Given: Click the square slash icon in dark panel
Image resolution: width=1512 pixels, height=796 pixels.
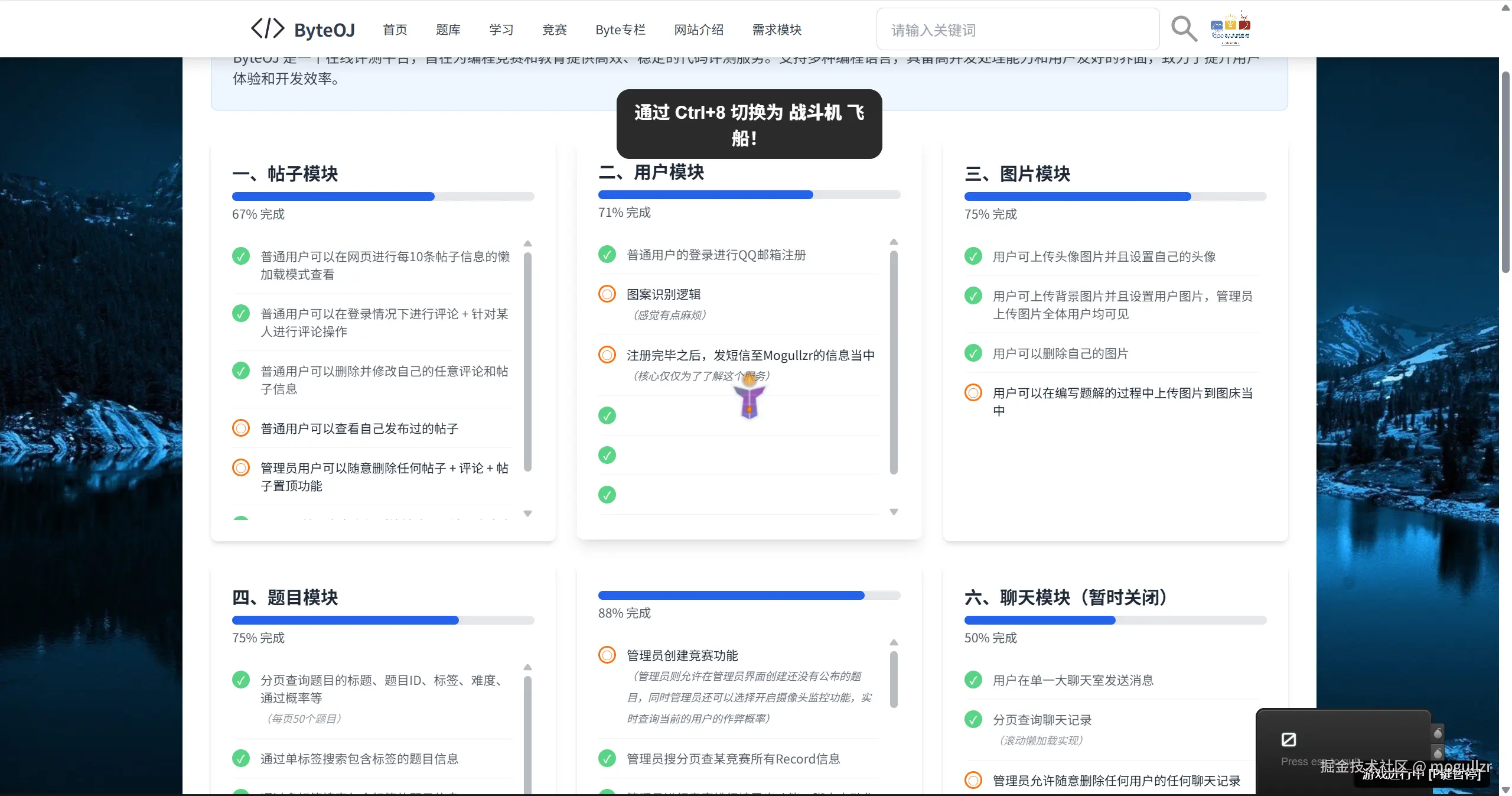Looking at the screenshot, I should (x=1288, y=739).
